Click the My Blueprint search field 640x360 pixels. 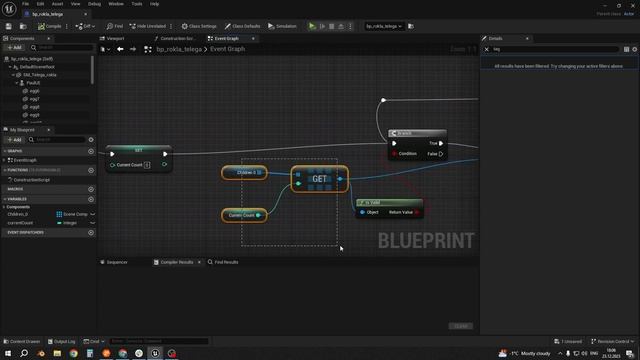pos(57,140)
